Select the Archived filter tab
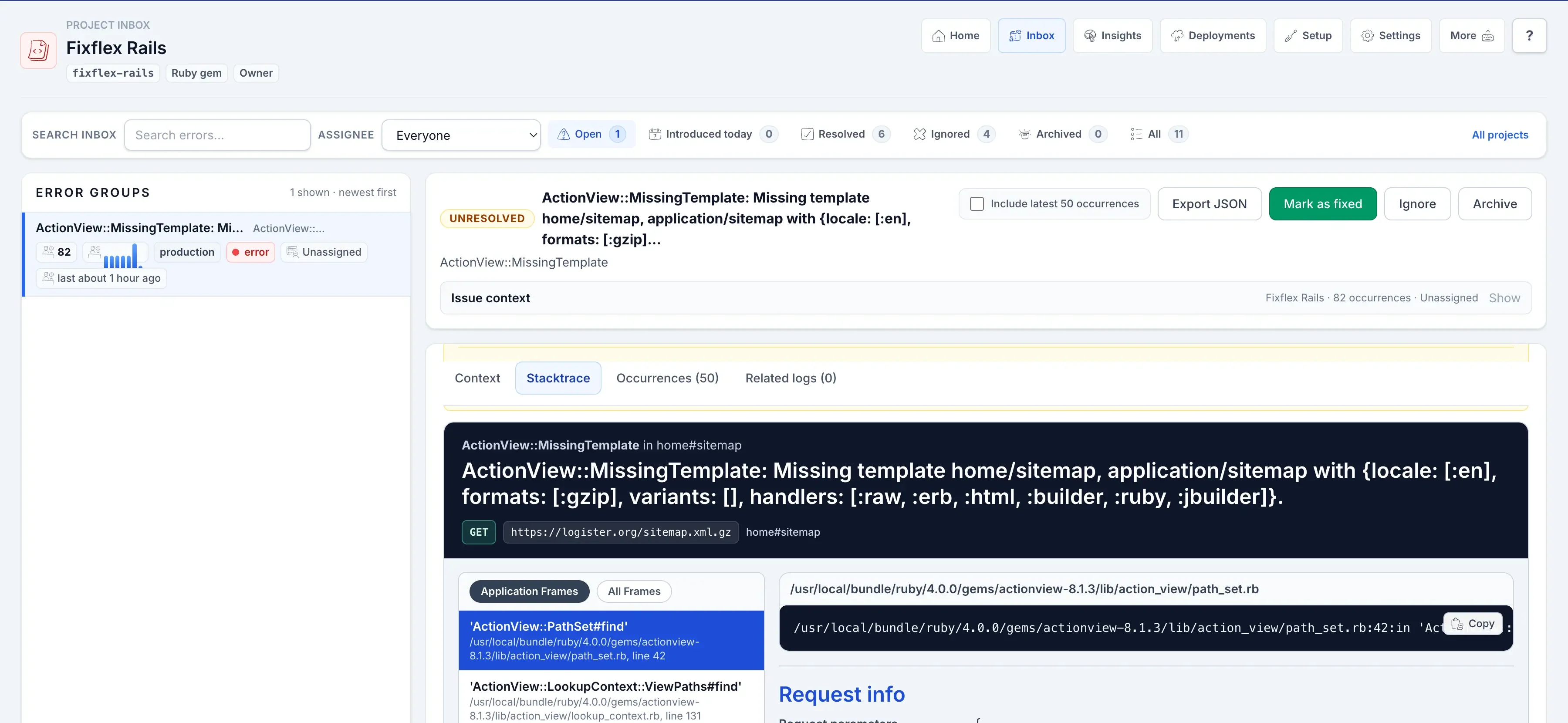The width and height of the screenshot is (1568, 723). coord(1062,134)
